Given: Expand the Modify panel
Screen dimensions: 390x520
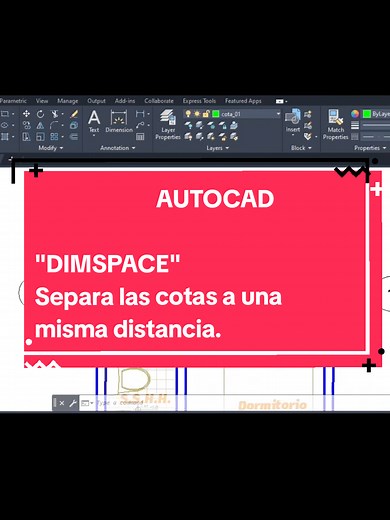Looking at the screenshot, I should pos(50,148).
